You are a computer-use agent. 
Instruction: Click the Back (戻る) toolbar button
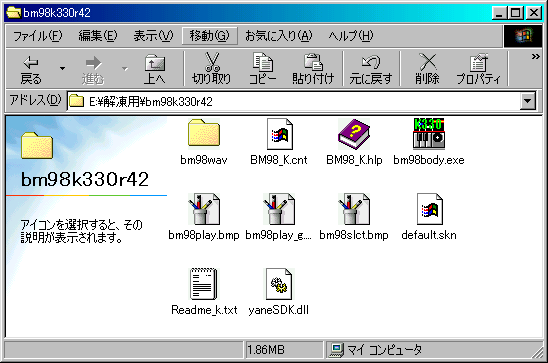[31, 69]
